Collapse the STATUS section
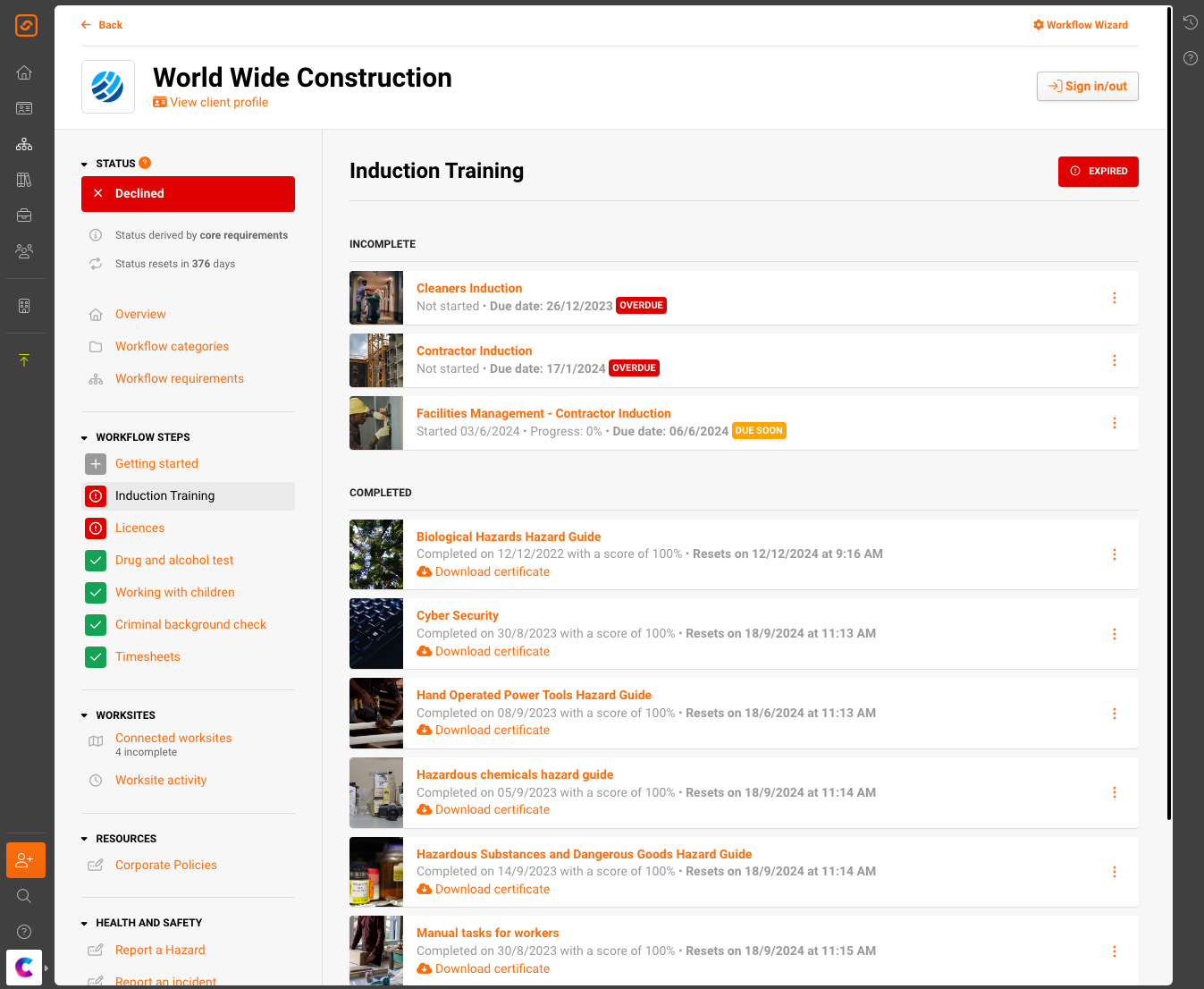1204x989 pixels. pyautogui.click(x=85, y=165)
